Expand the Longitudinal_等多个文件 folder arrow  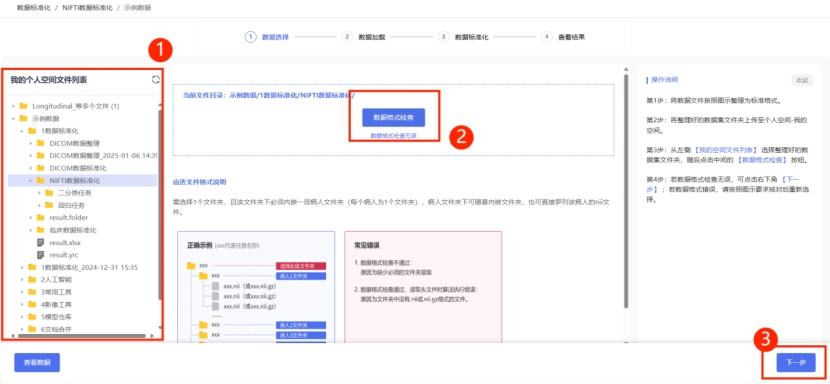coord(13,106)
